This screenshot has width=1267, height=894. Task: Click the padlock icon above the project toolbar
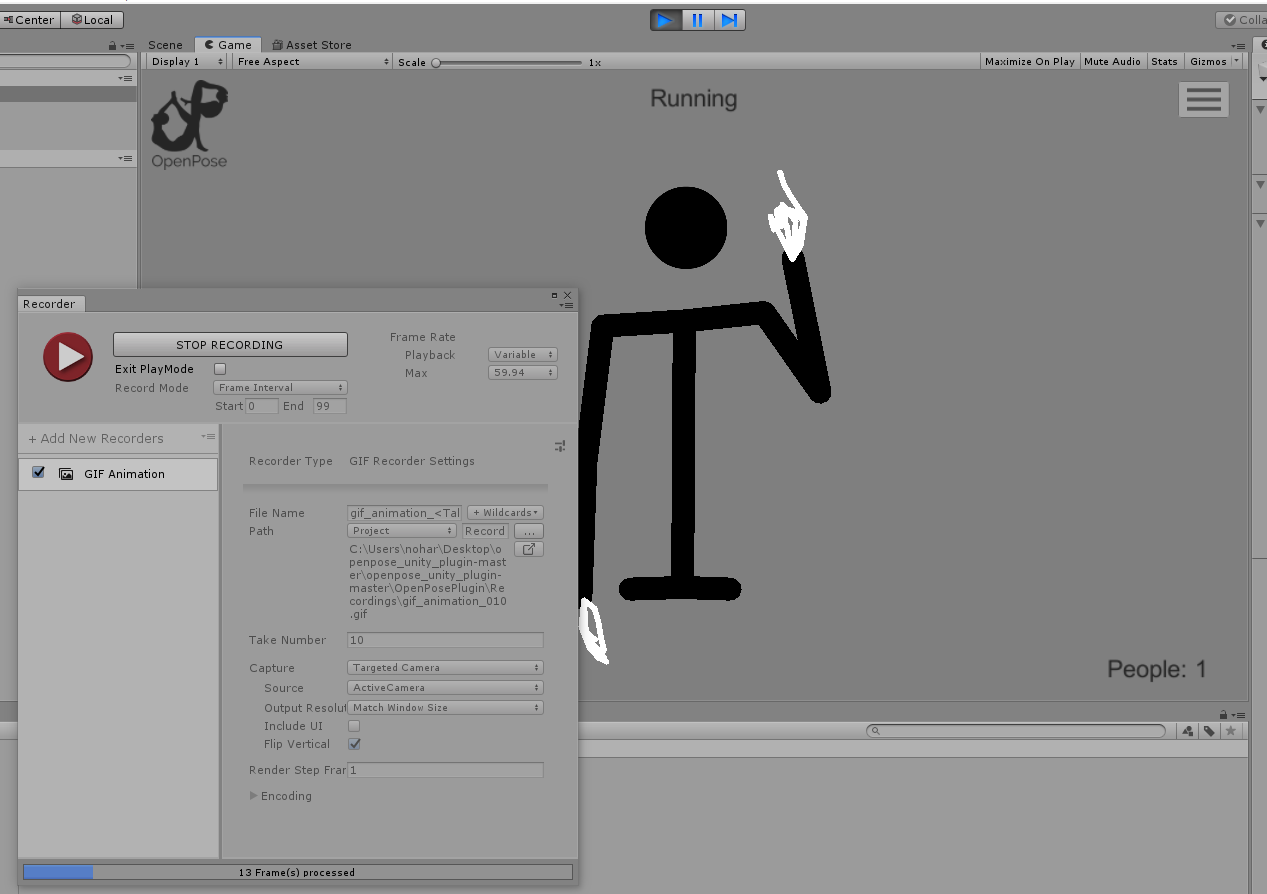(1223, 714)
